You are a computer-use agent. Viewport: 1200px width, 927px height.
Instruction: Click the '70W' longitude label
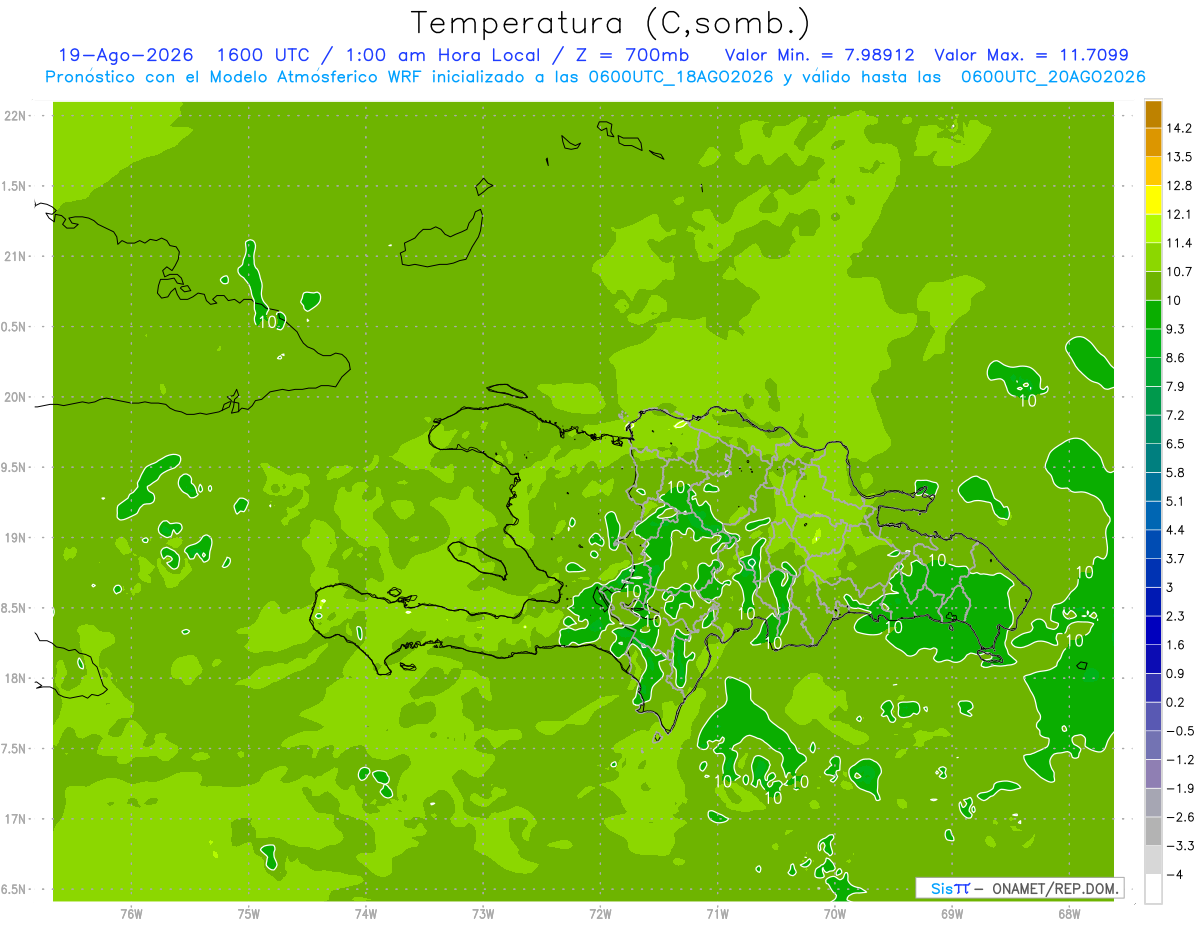(834, 914)
